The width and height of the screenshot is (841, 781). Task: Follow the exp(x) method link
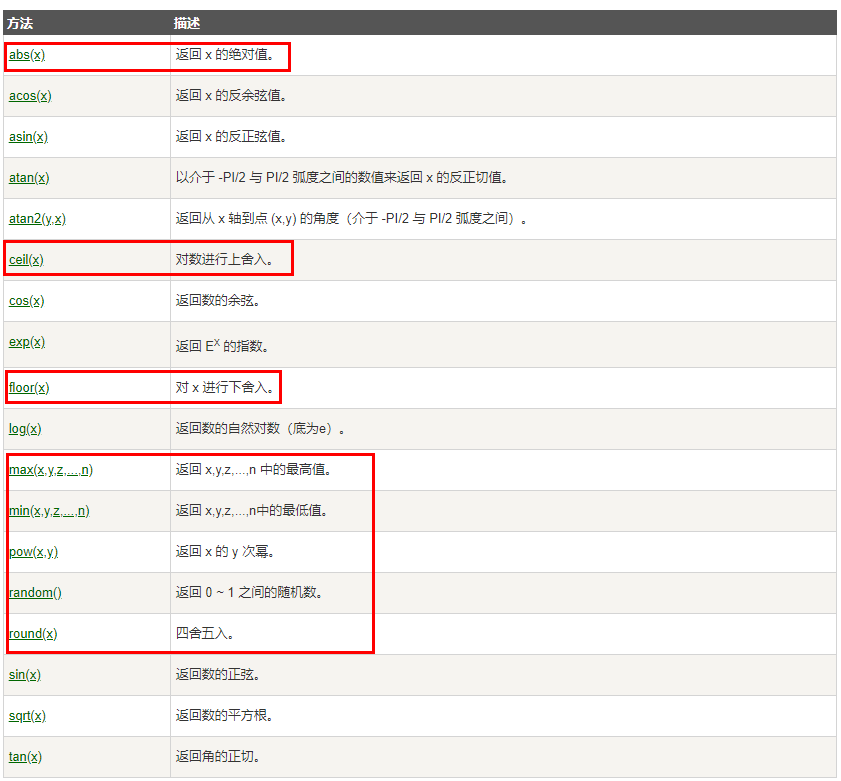(x=27, y=342)
